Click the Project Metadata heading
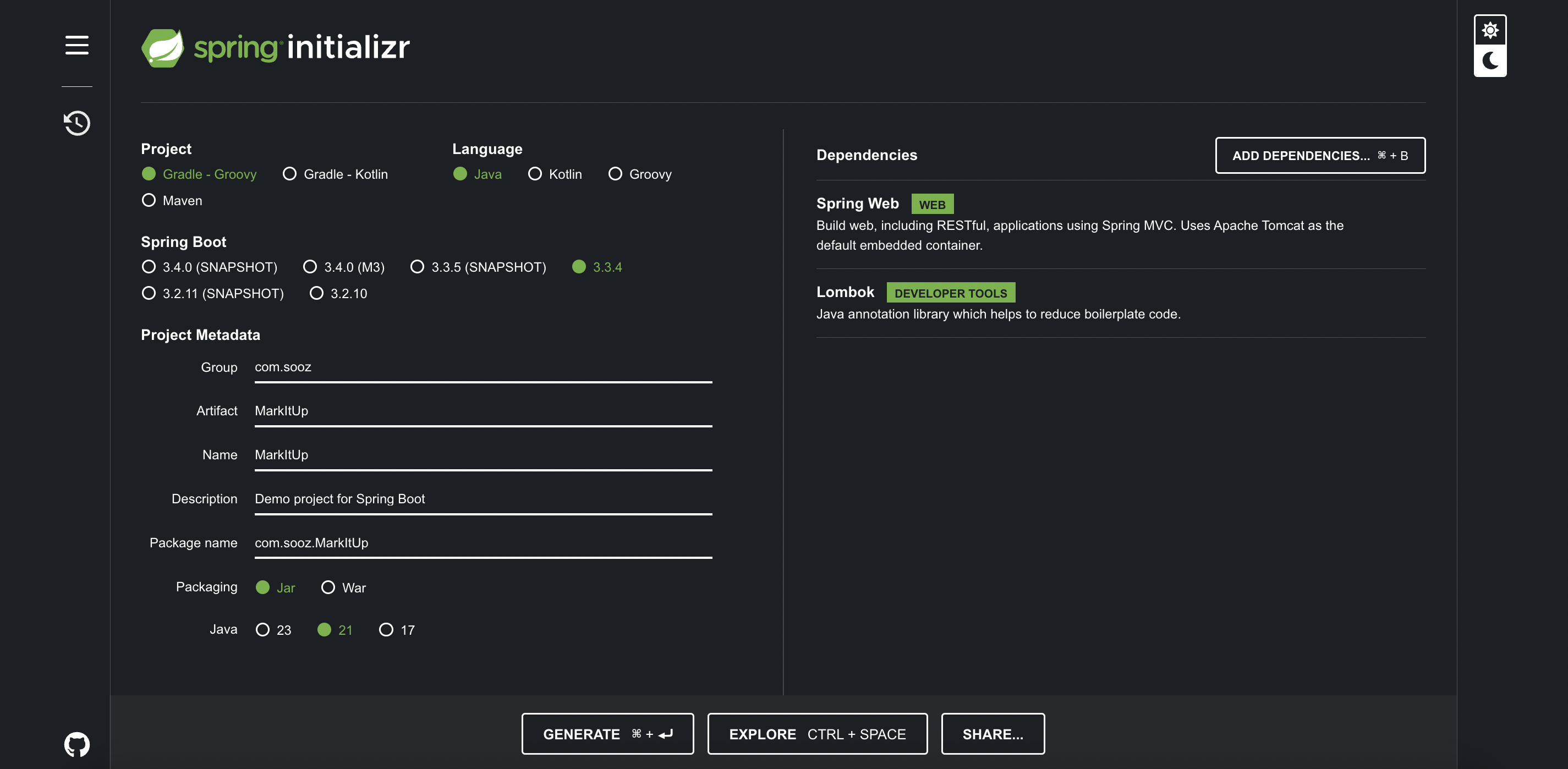This screenshot has width=1568, height=769. 200,334
